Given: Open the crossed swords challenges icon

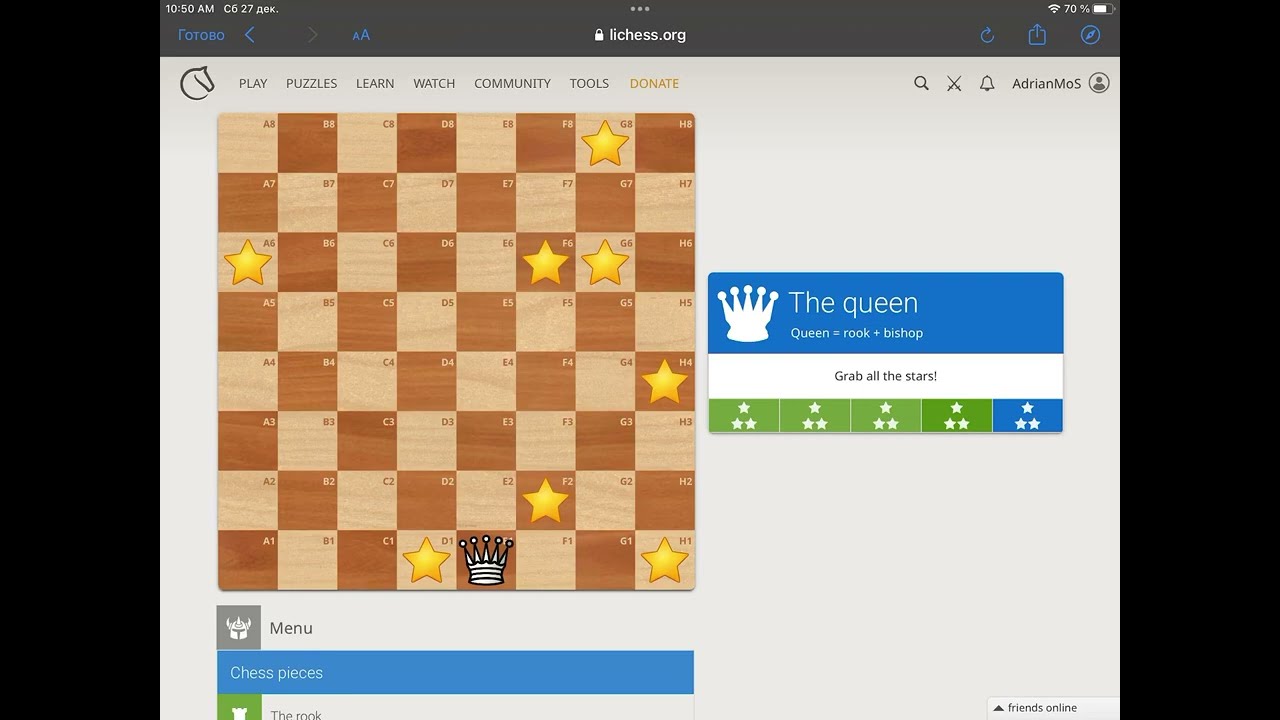Looking at the screenshot, I should point(954,83).
